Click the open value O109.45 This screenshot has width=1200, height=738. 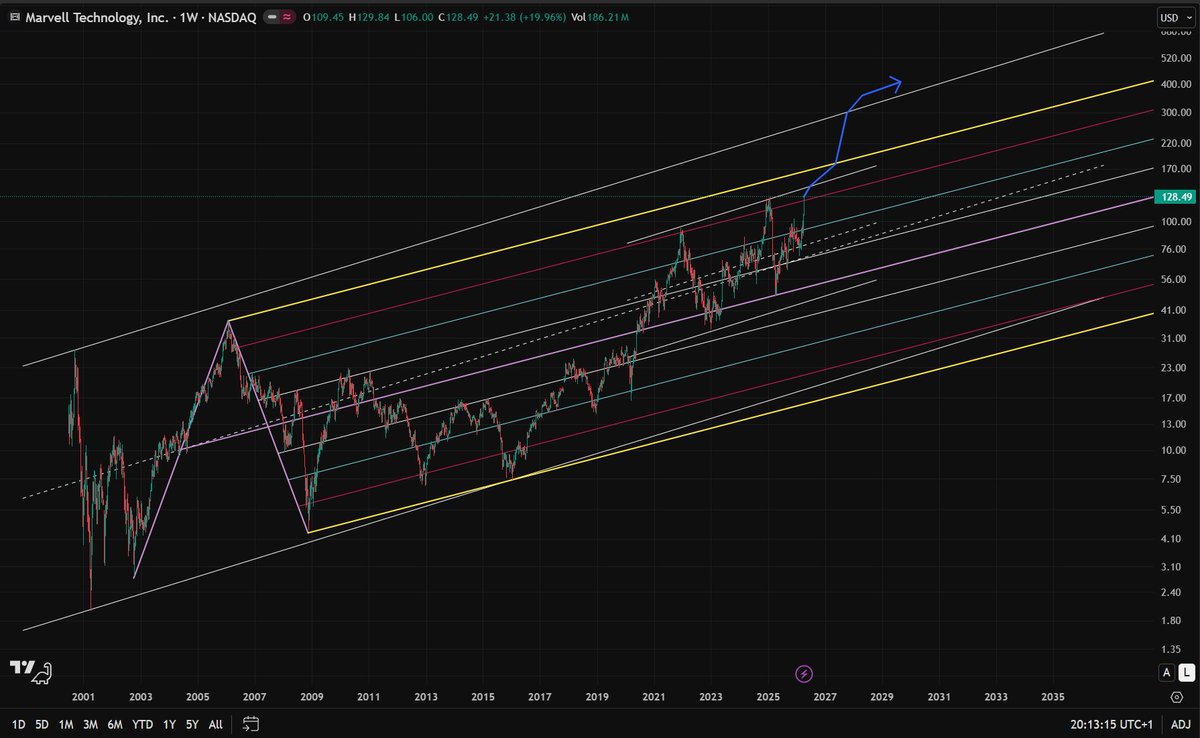point(325,17)
